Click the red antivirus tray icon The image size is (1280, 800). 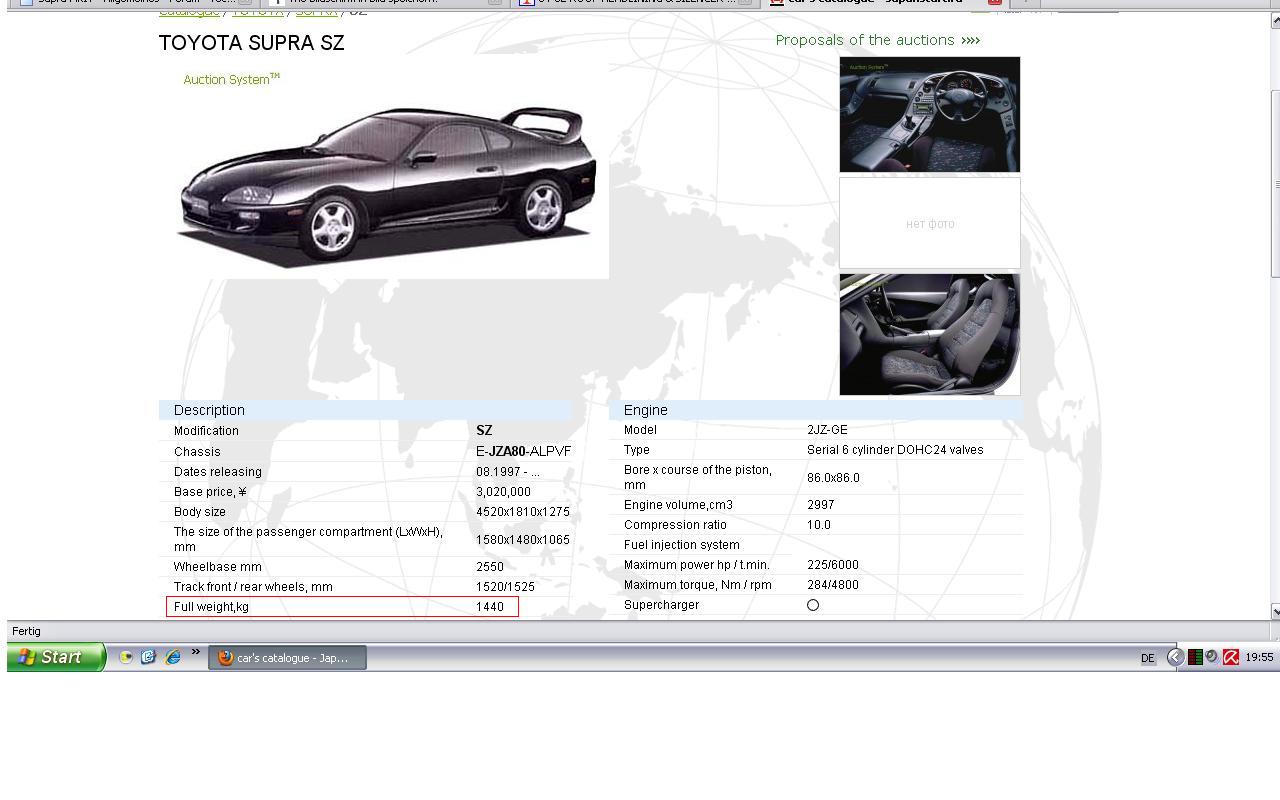[x=1231, y=657]
